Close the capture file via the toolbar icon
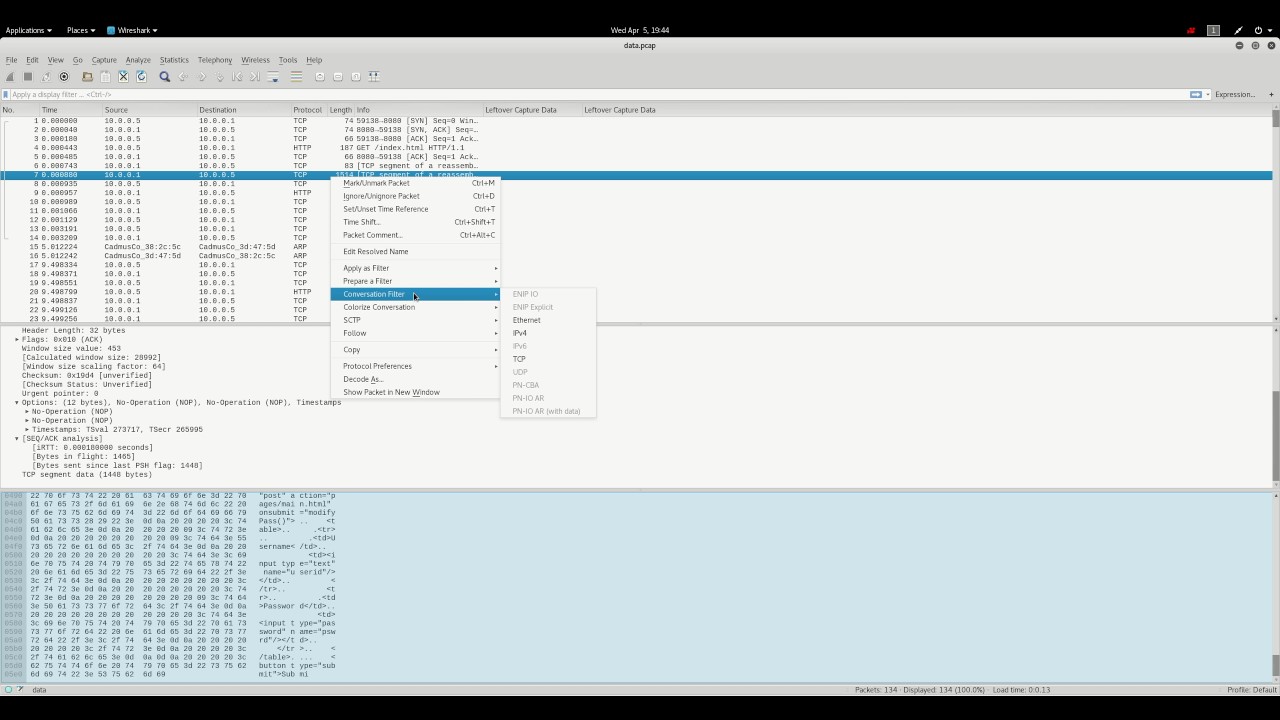The width and height of the screenshot is (1280, 720). (123, 76)
